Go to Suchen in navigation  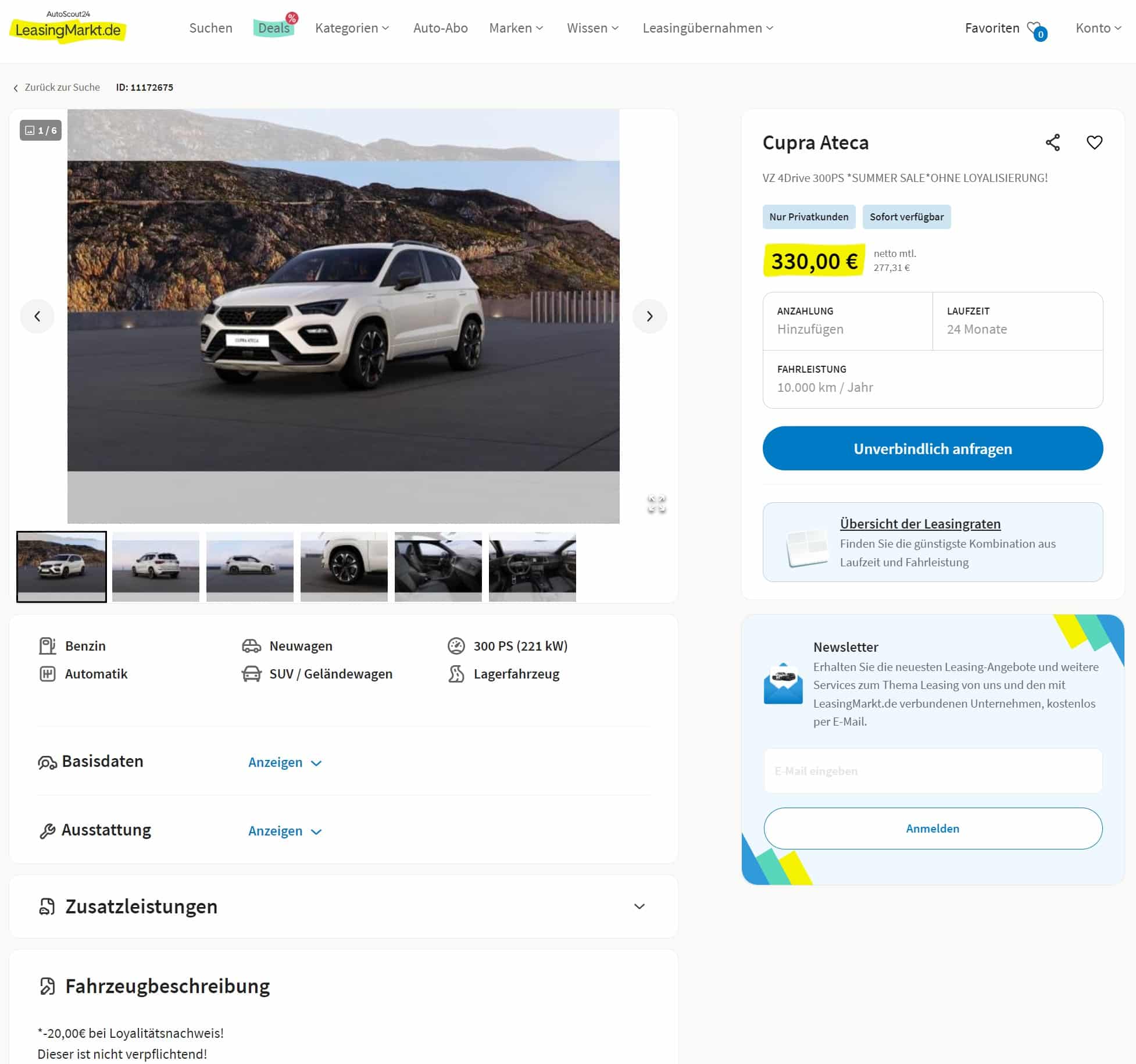(x=210, y=28)
